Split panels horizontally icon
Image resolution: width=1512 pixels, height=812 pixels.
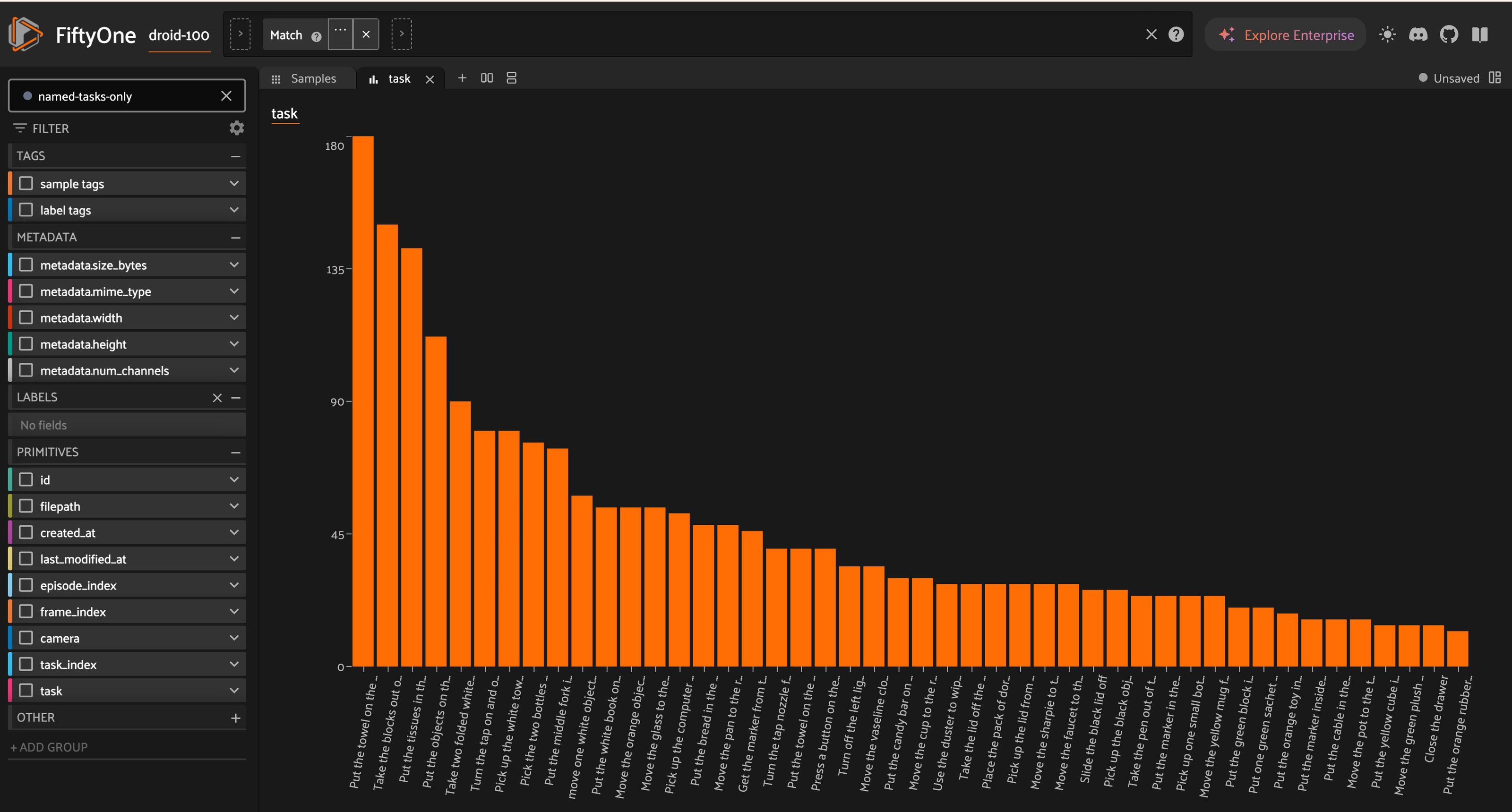[x=487, y=78]
